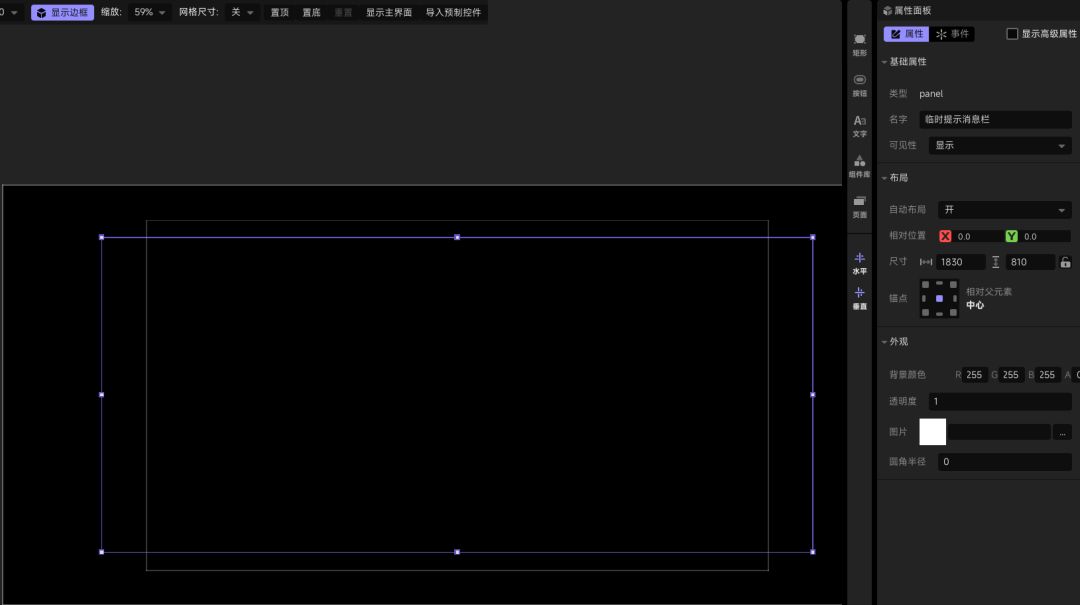Click 导入预制控件 in the toolbar
The image size is (1080, 605).
coord(453,12)
